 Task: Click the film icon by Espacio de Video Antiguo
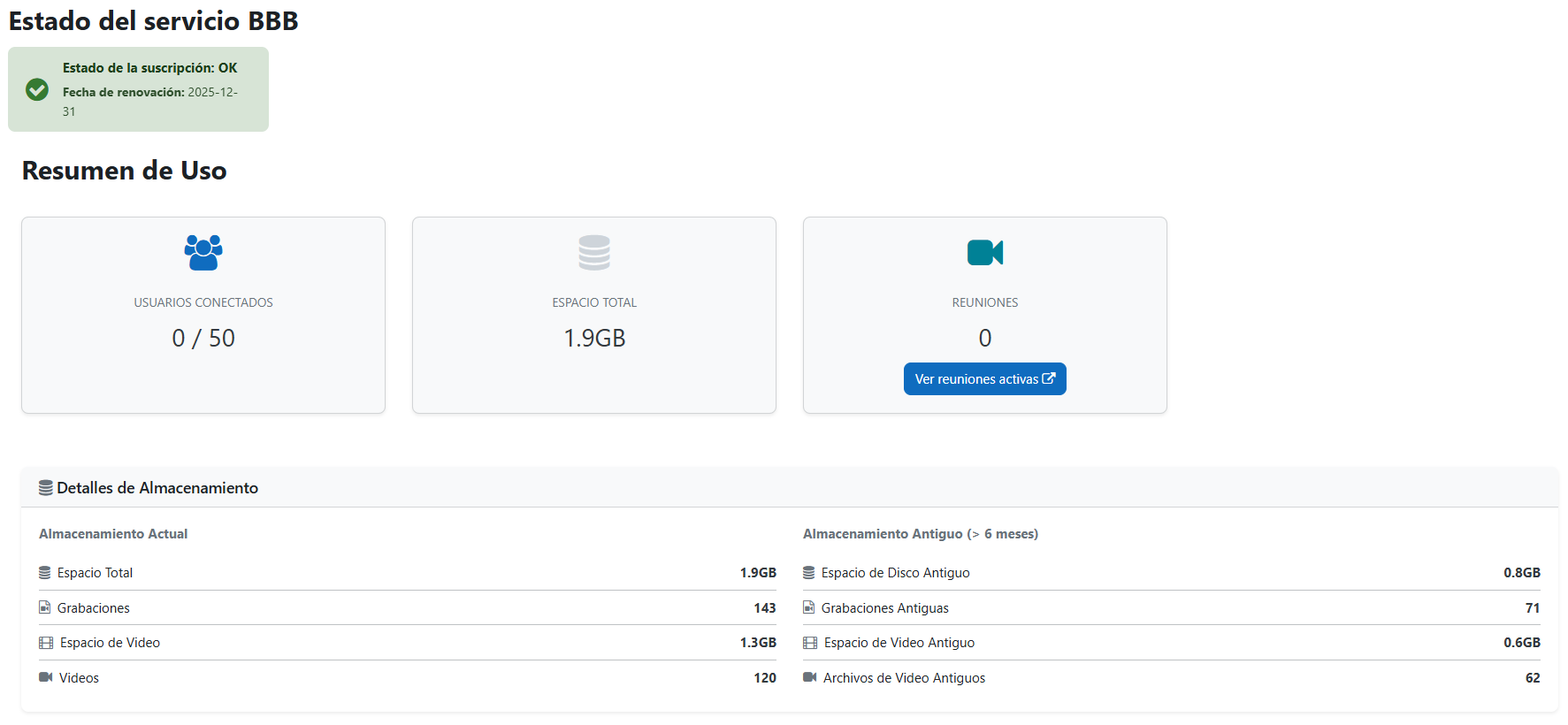810,643
